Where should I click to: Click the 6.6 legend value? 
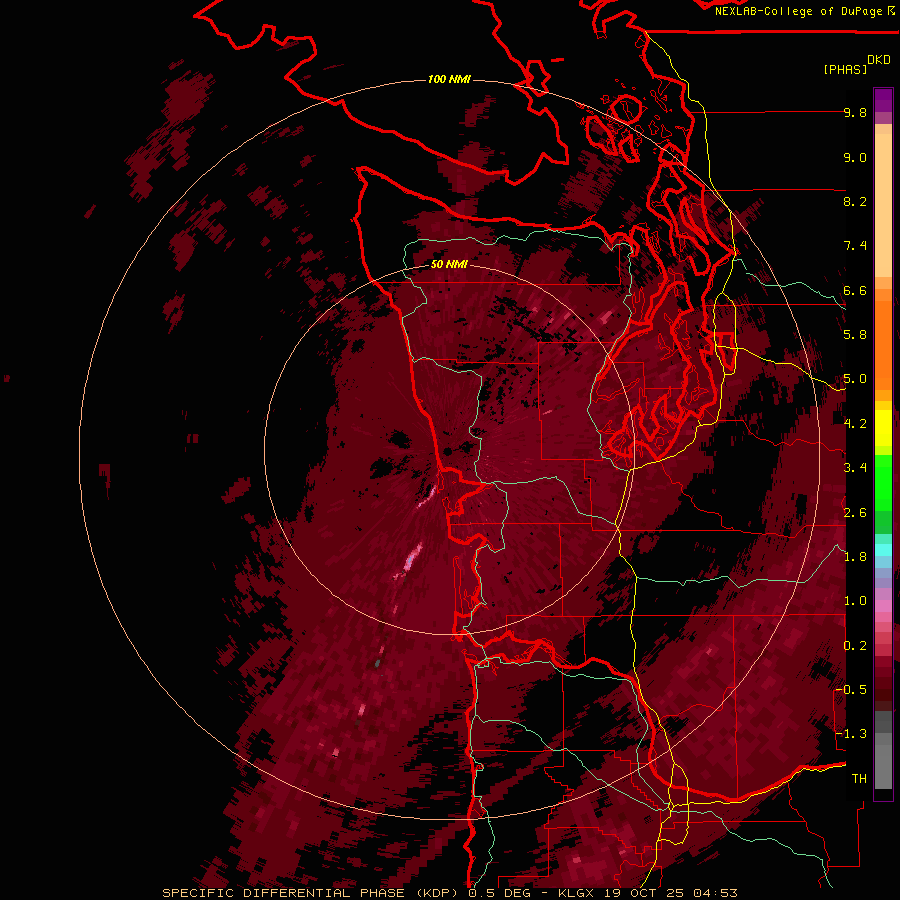pos(855,290)
